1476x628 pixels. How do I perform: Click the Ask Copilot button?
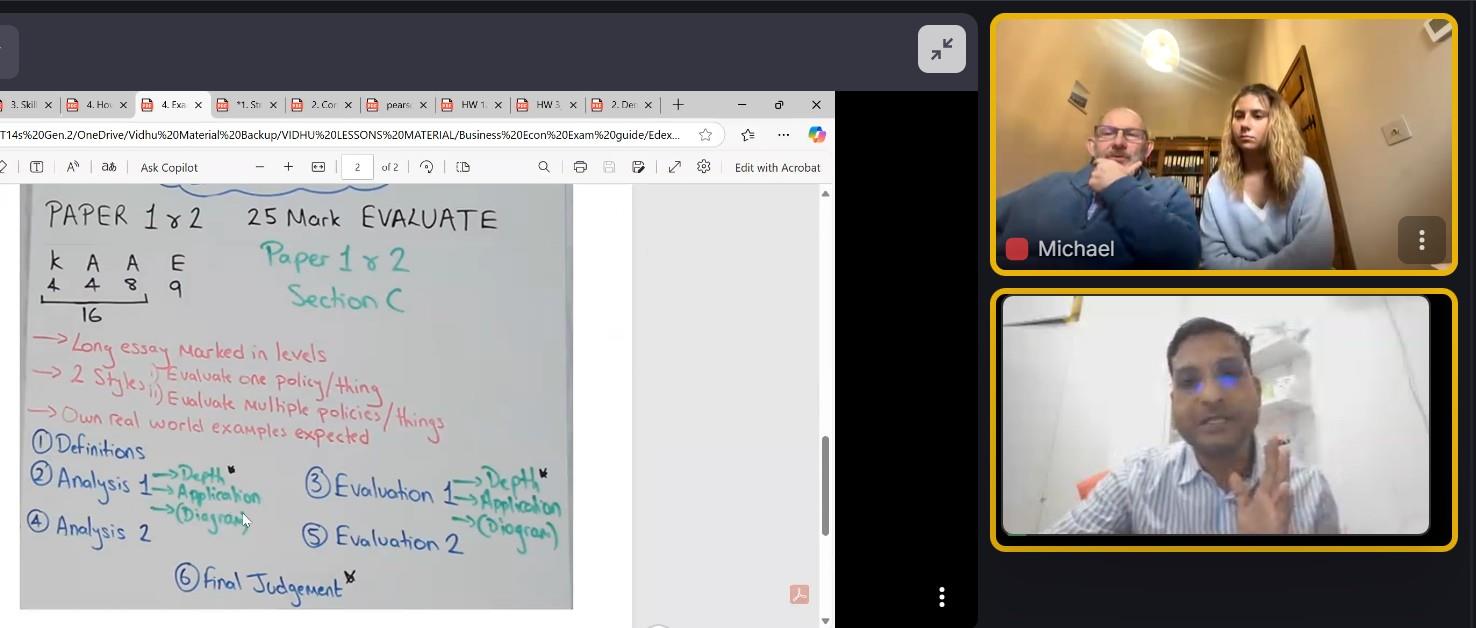click(169, 167)
